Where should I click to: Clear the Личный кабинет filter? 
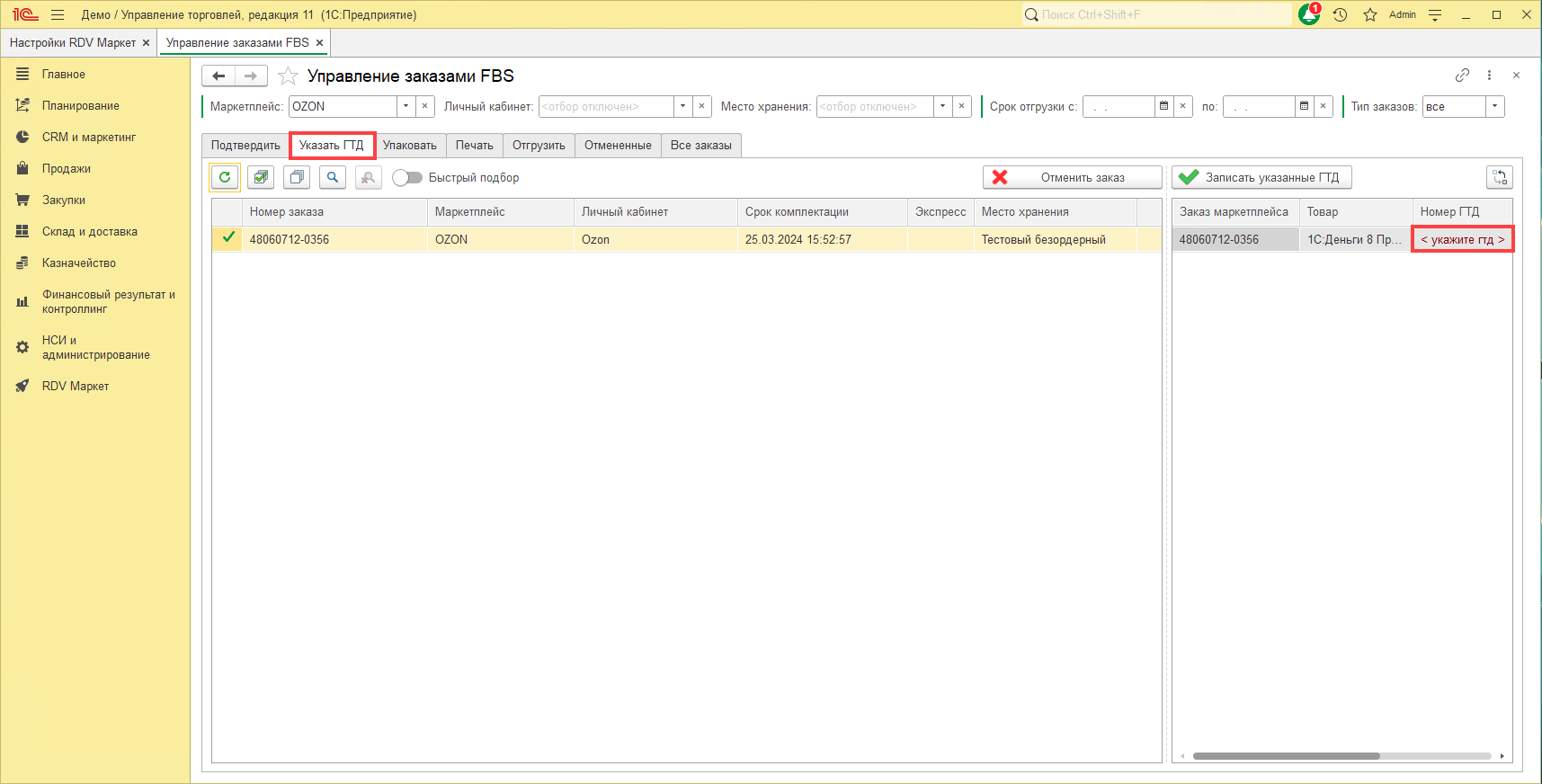702,106
